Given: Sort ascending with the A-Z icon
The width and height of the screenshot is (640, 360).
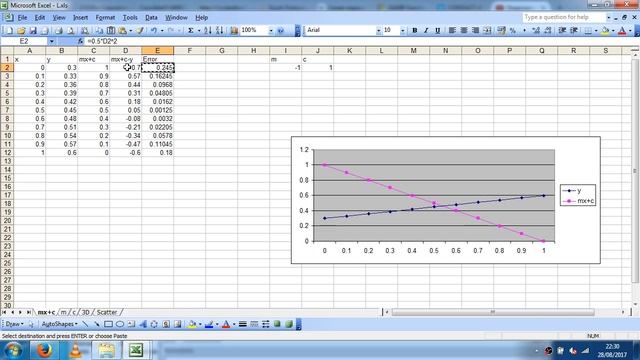Looking at the screenshot, I should 208,31.
